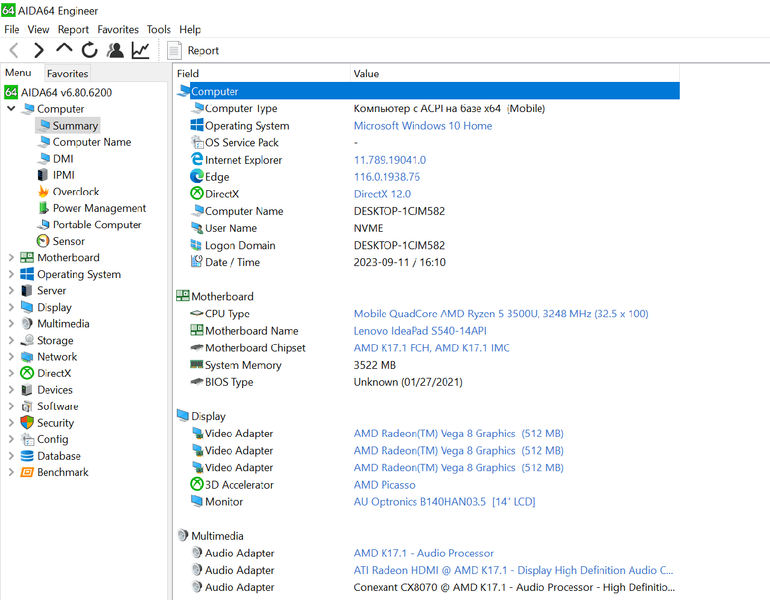
Task: Open the AMD Picasso link
Action: (x=385, y=485)
